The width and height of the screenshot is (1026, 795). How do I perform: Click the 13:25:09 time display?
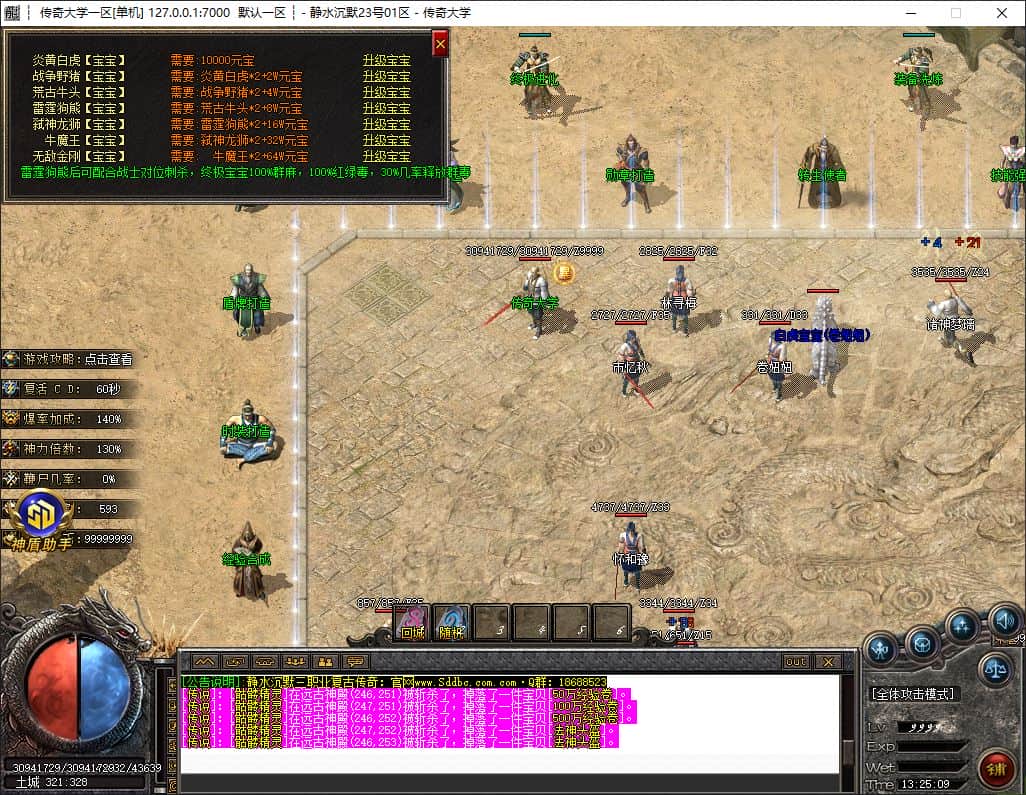click(x=925, y=784)
